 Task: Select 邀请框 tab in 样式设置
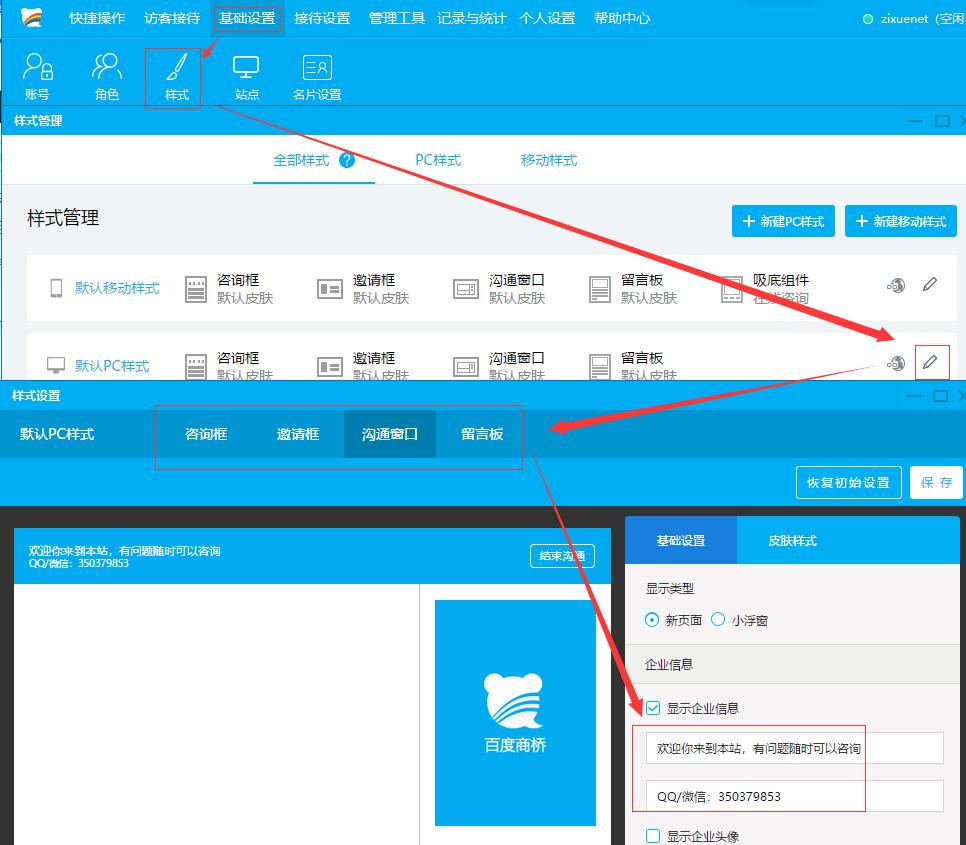pos(298,434)
